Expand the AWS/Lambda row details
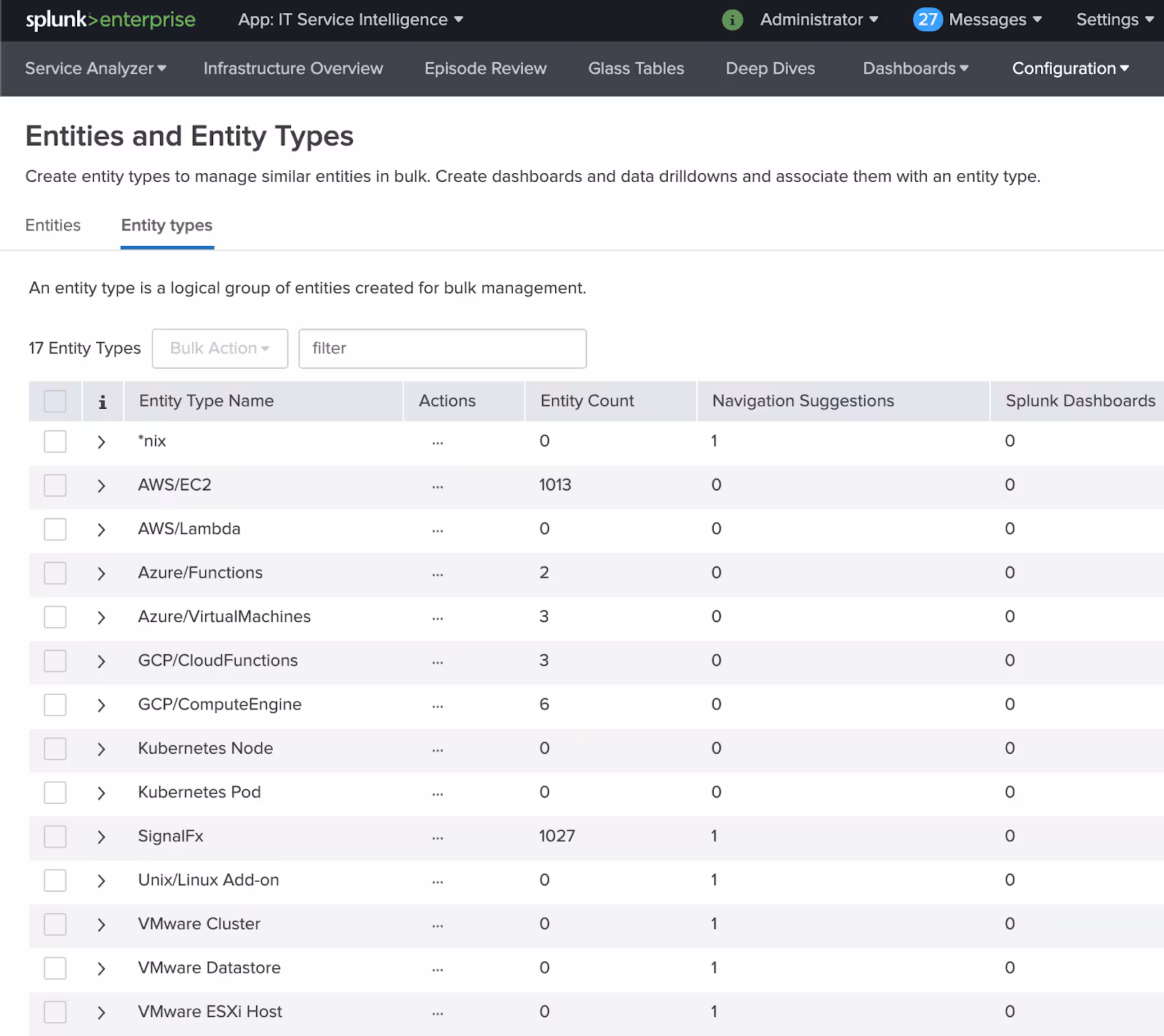This screenshot has height=1036, width=1164. coord(101,530)
